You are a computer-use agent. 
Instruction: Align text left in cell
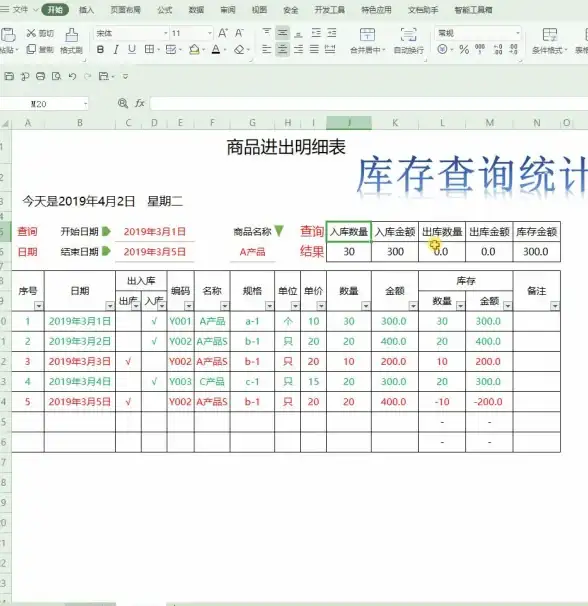click(266, 49)
